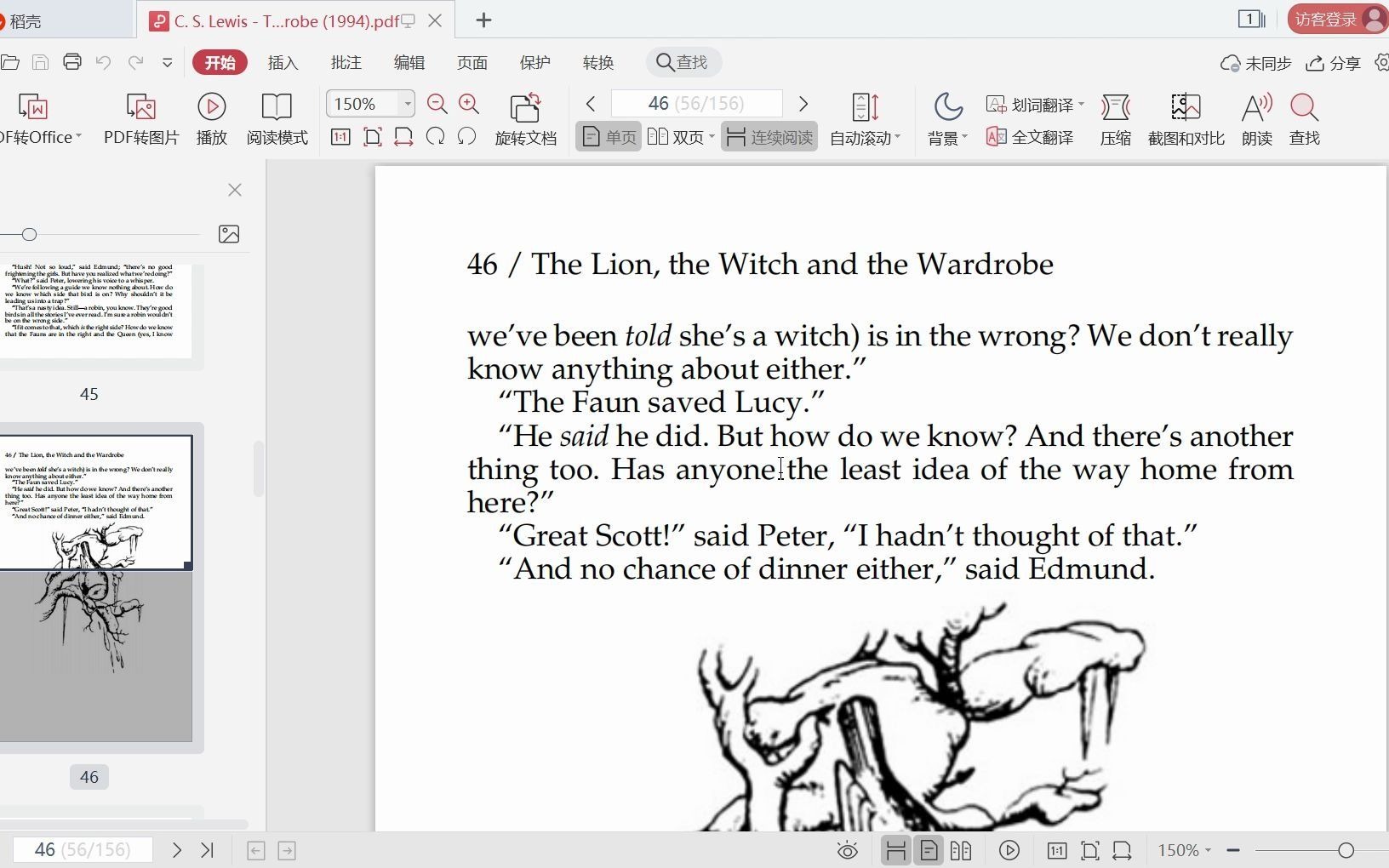
Task: Zoom out with the minus magnifier
Action: [x=437, y=104]
